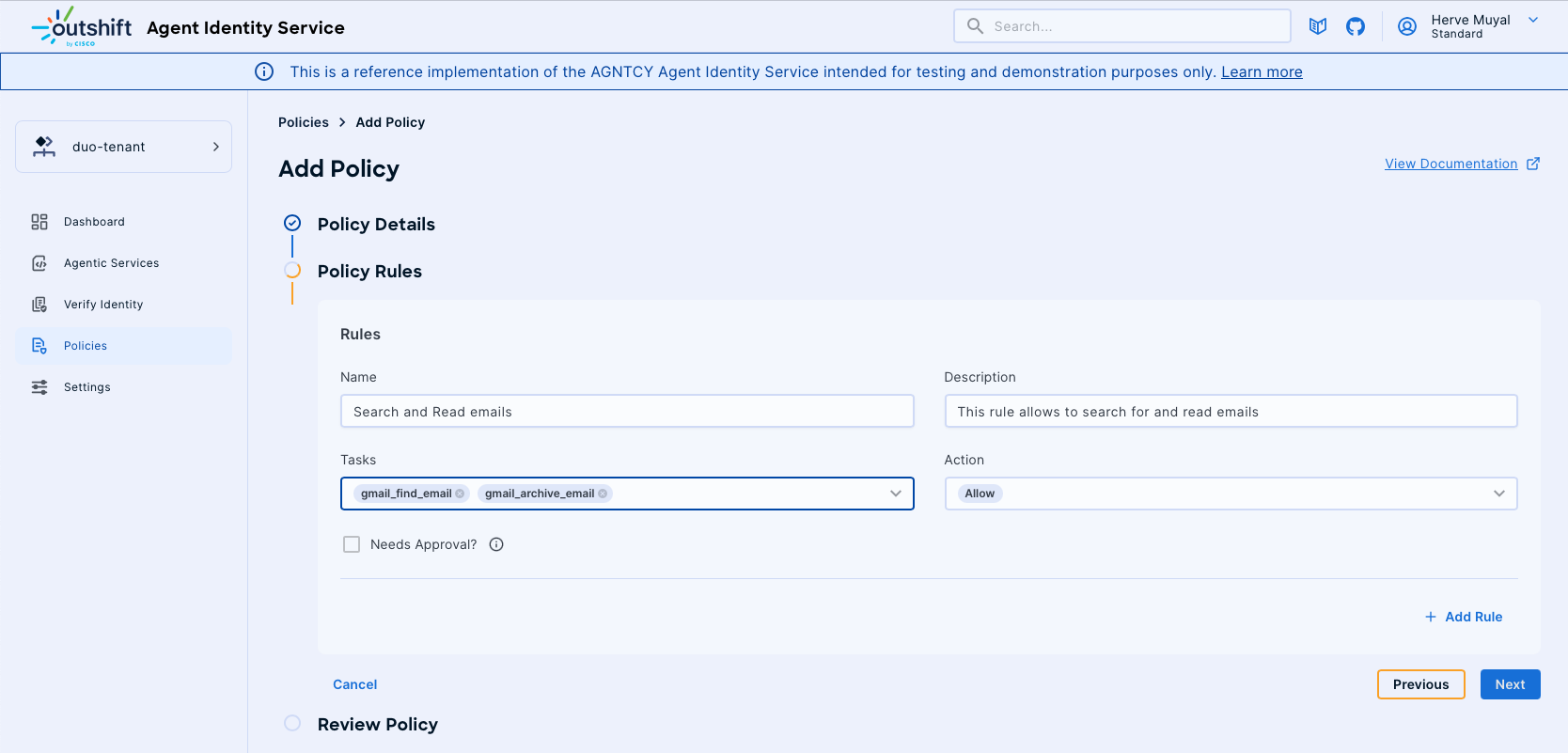Open the View Documentation link

pos(1450,164)
